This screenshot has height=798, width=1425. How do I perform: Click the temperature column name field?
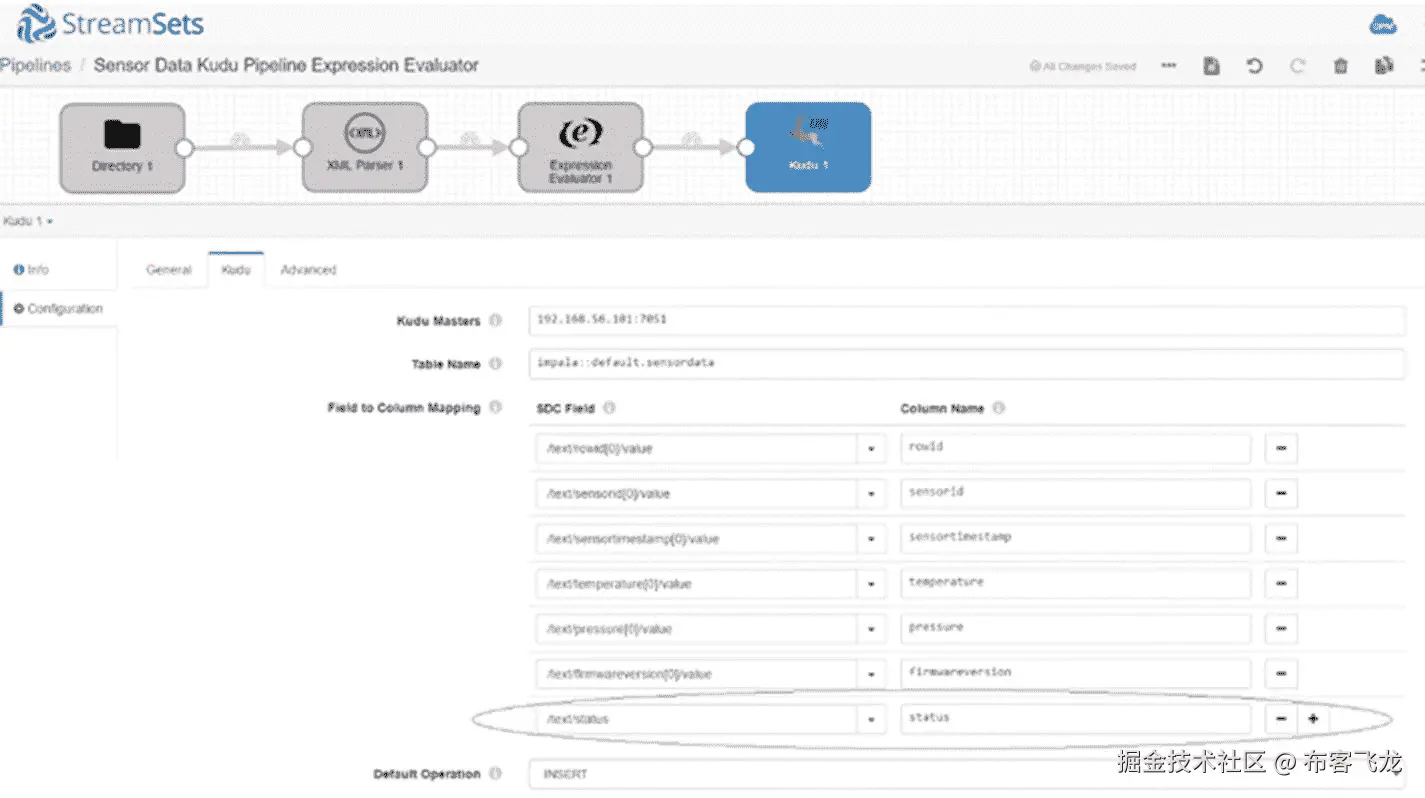point(1075,583)
